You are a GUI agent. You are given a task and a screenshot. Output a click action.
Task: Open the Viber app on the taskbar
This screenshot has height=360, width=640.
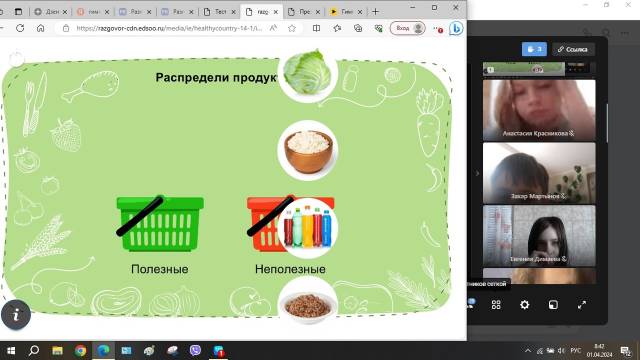[x=196, y=350]
